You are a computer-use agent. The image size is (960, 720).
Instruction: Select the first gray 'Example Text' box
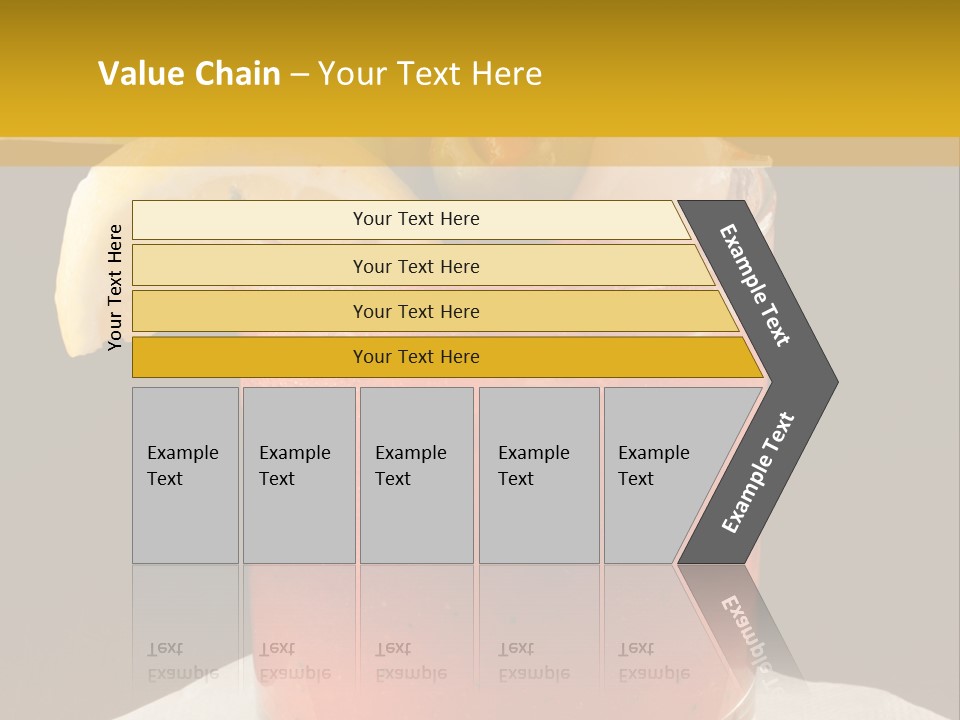186,475
